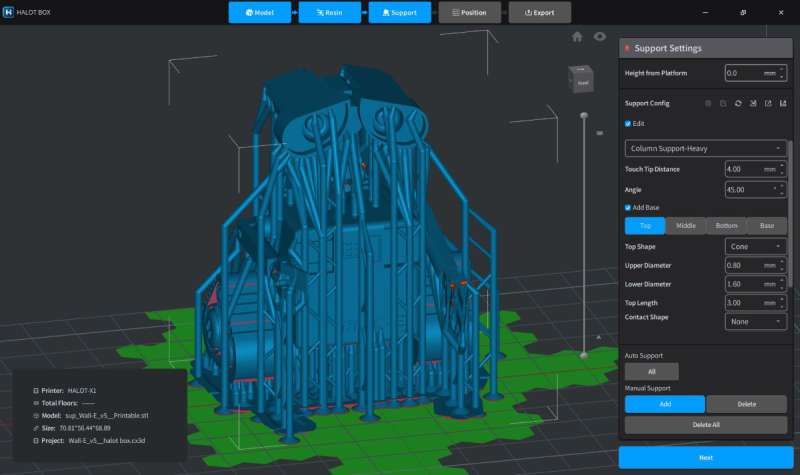Click the refresh icon in Support Config
The height and width of the screenshot is (475, 800).
738,104
